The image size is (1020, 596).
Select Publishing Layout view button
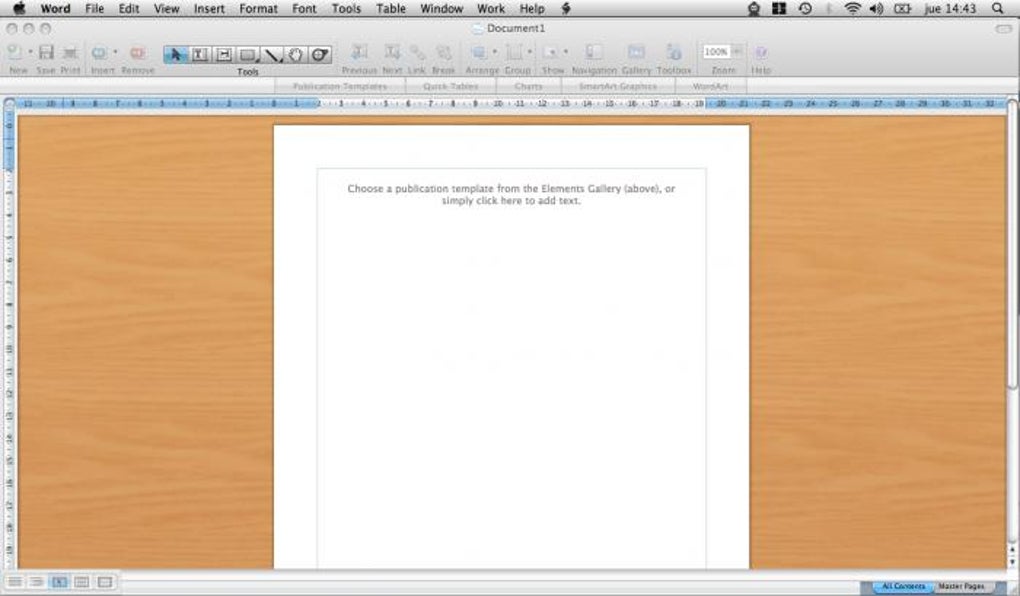pos(59,582)
